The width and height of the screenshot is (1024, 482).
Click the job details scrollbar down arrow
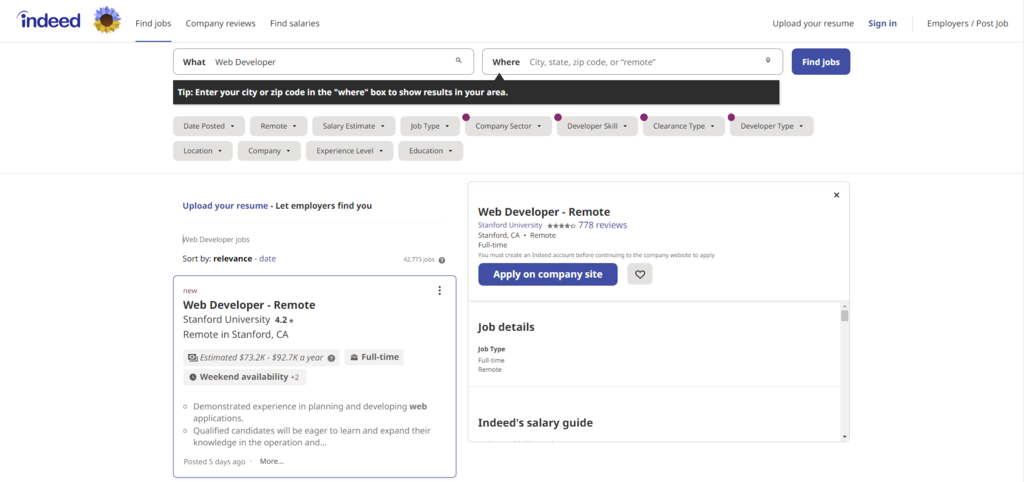click(x=844, y=436)
